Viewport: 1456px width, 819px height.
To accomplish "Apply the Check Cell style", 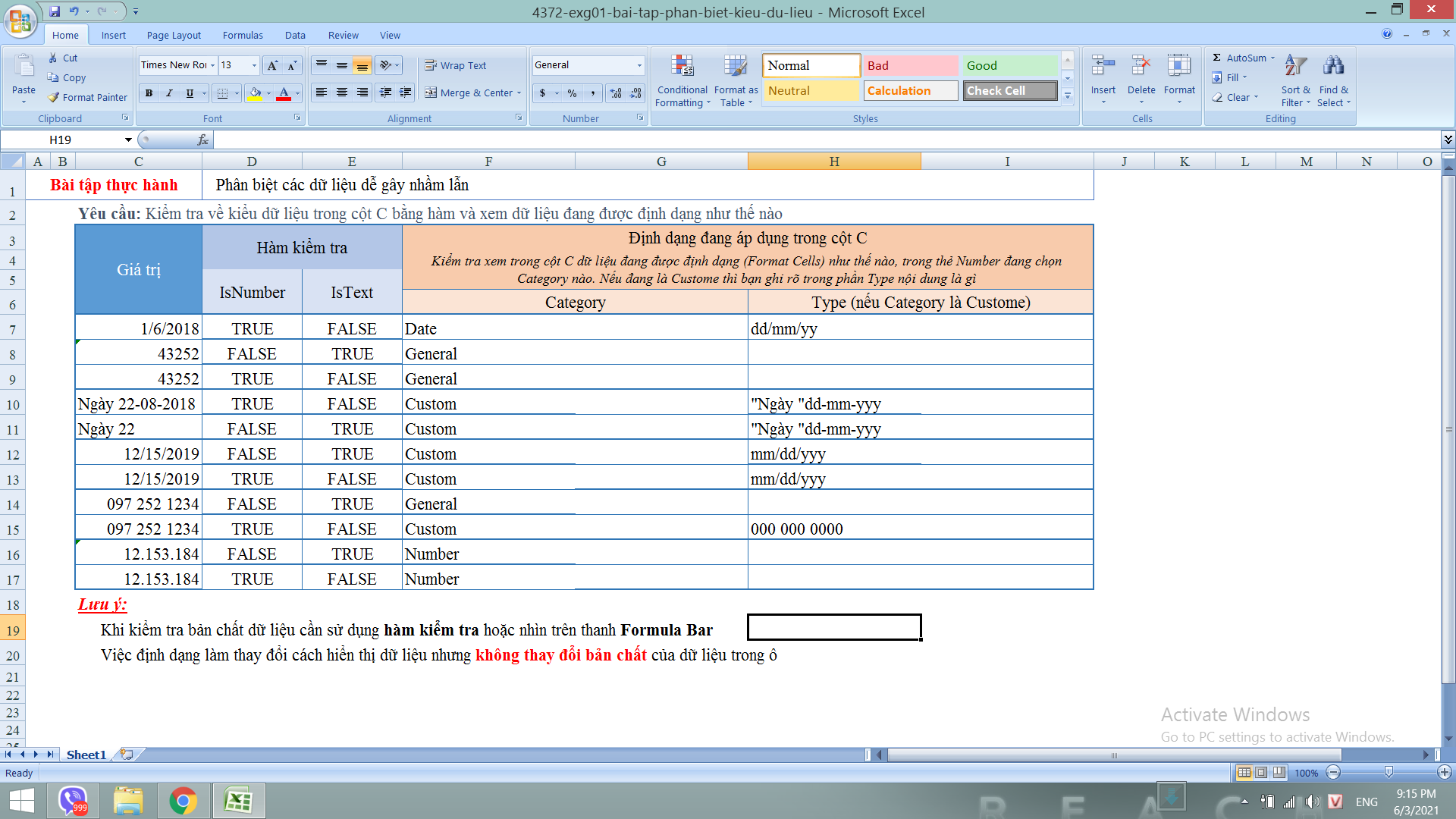I will 1010,90.
